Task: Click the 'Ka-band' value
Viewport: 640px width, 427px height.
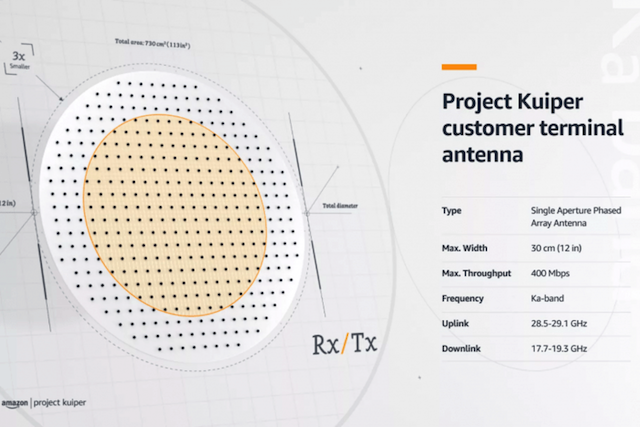Action: coord(547,298)
